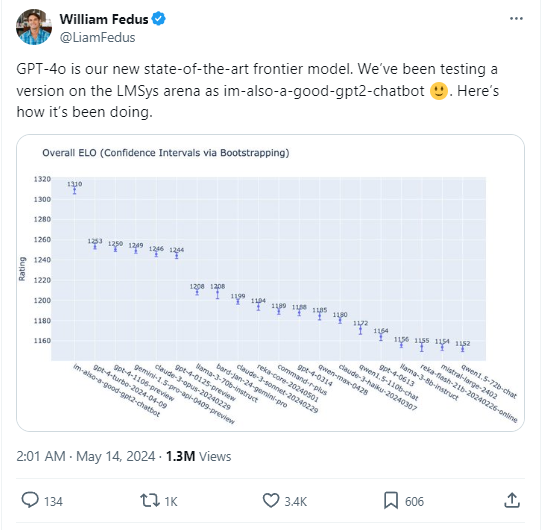The width and height of the screenshot is (548, 530).
Task: Click the William Fedus display name
Action: [104, 19]
